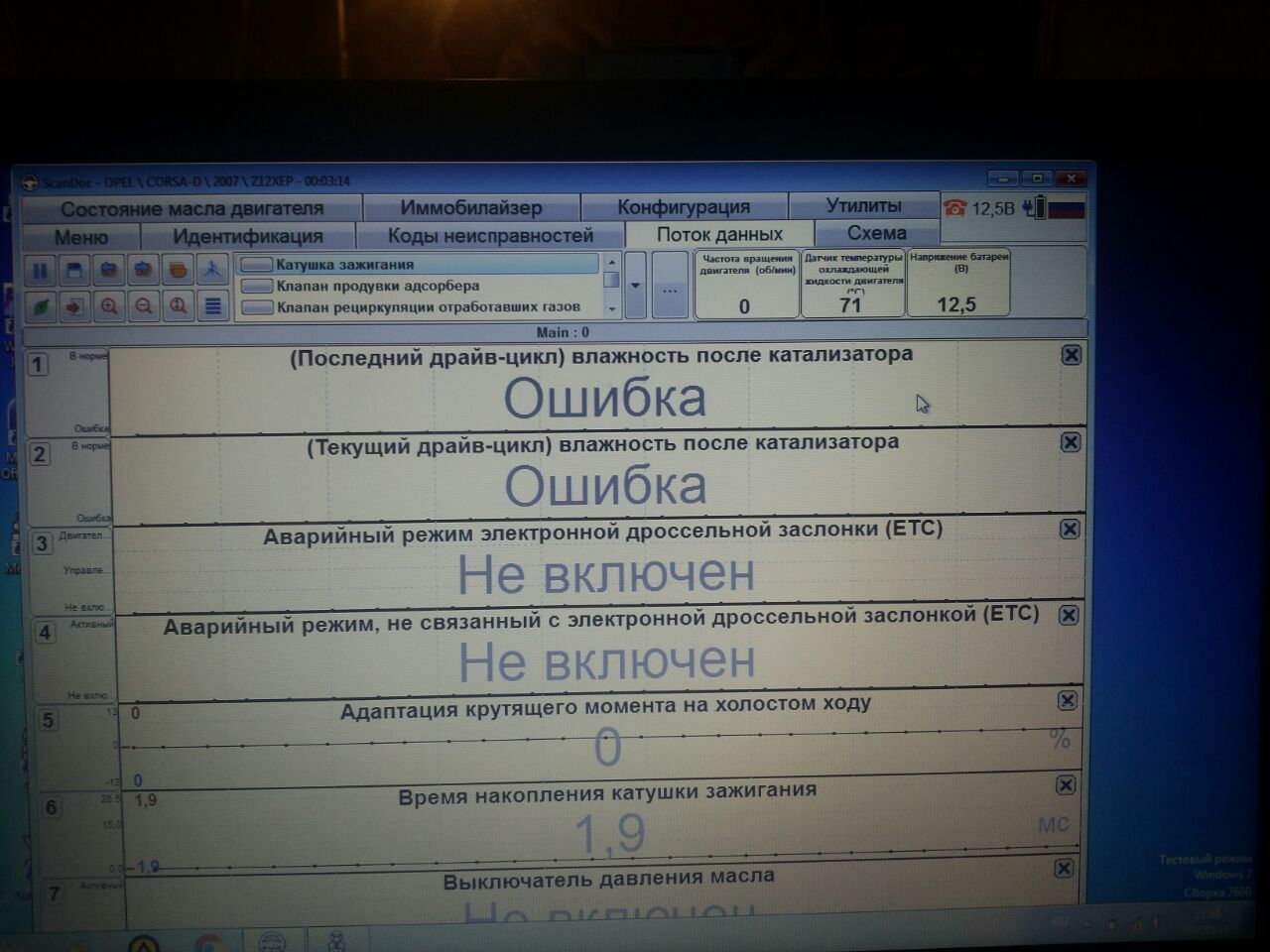1270x952 pixels.
Task: Click the battery plug status icon
Action: pyautogui.click(x=1033, y=207)
